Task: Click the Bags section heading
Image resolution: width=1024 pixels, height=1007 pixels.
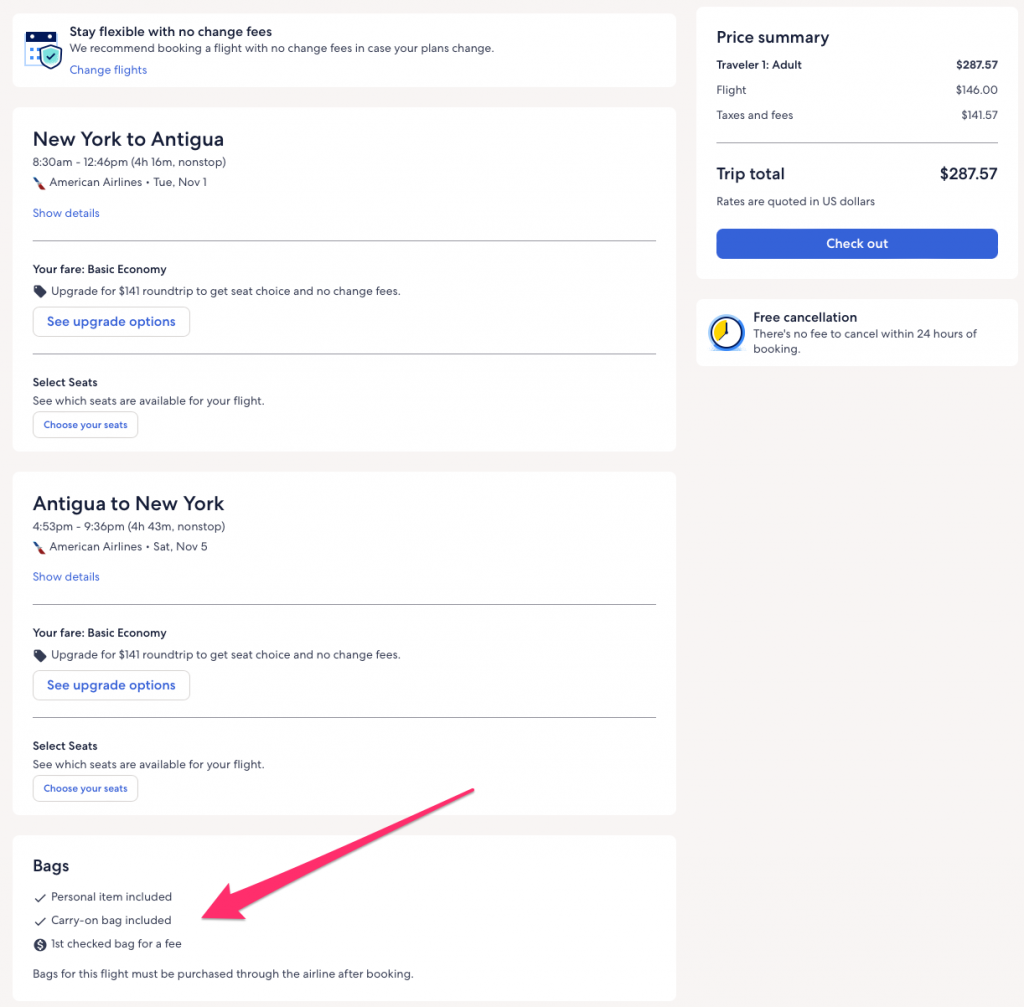Action: tap(51, 866)
